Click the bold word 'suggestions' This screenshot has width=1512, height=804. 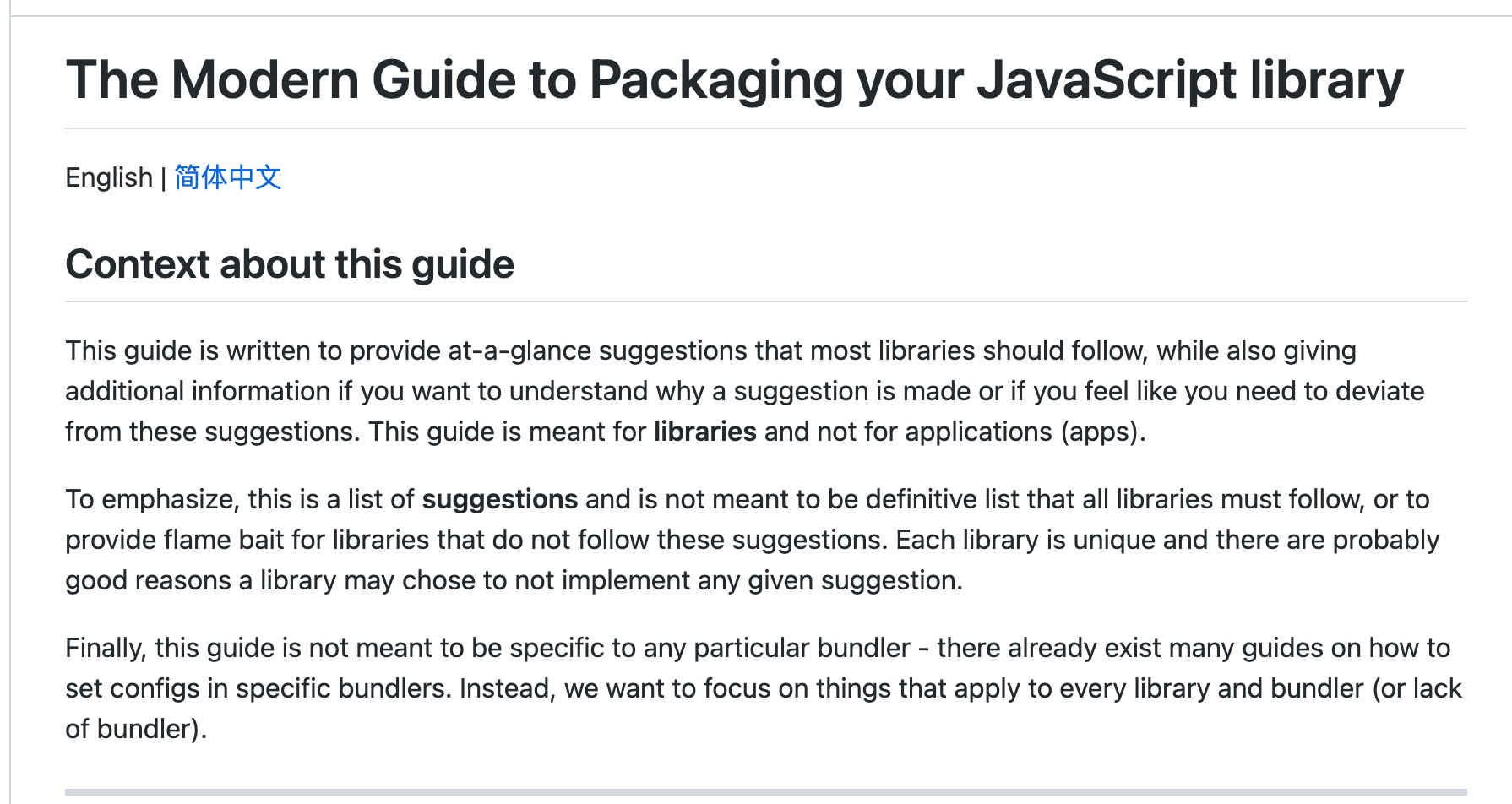click(x=499, y=499)
